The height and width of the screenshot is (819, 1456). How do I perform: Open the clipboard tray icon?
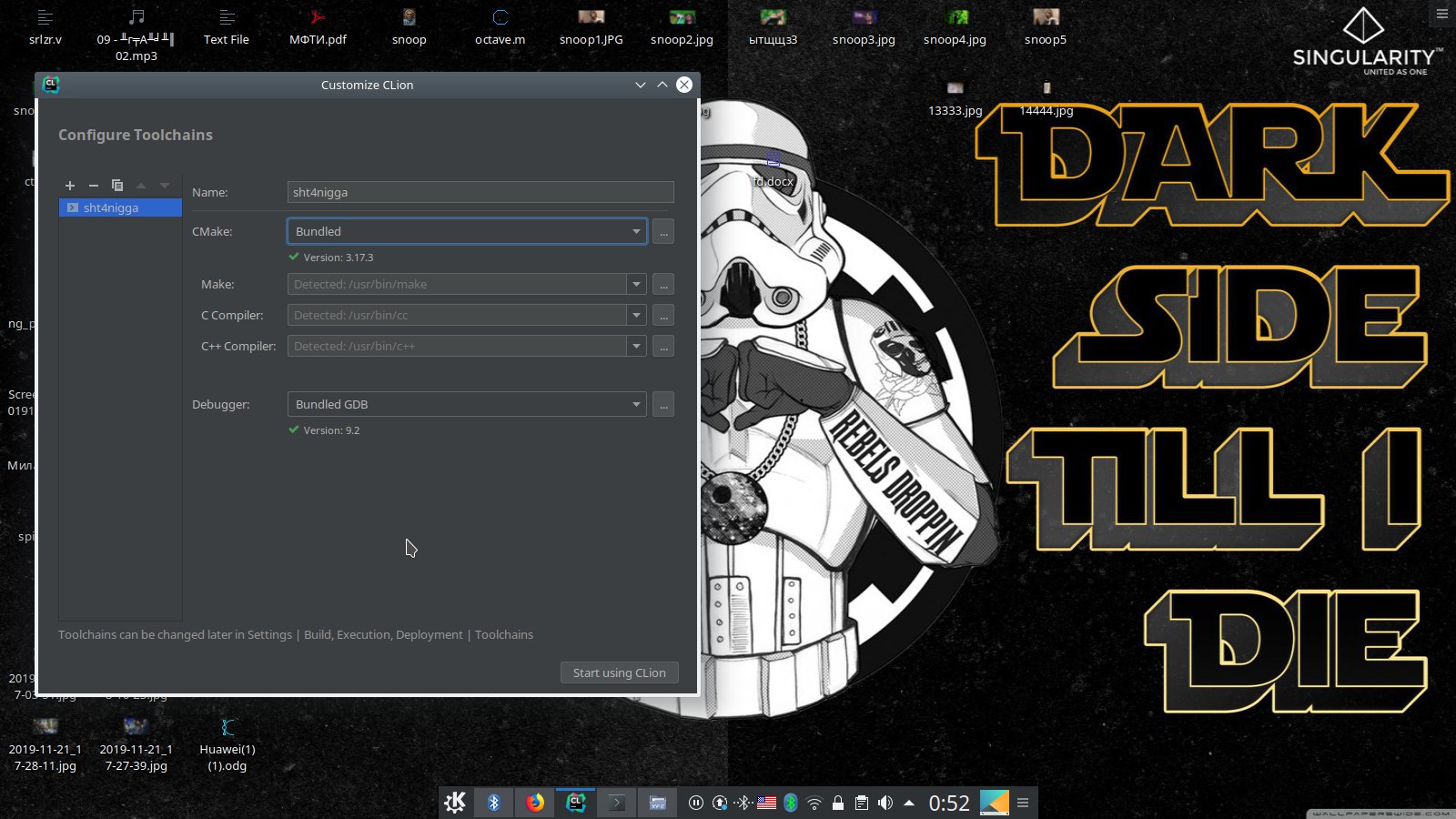click(862, 803)
